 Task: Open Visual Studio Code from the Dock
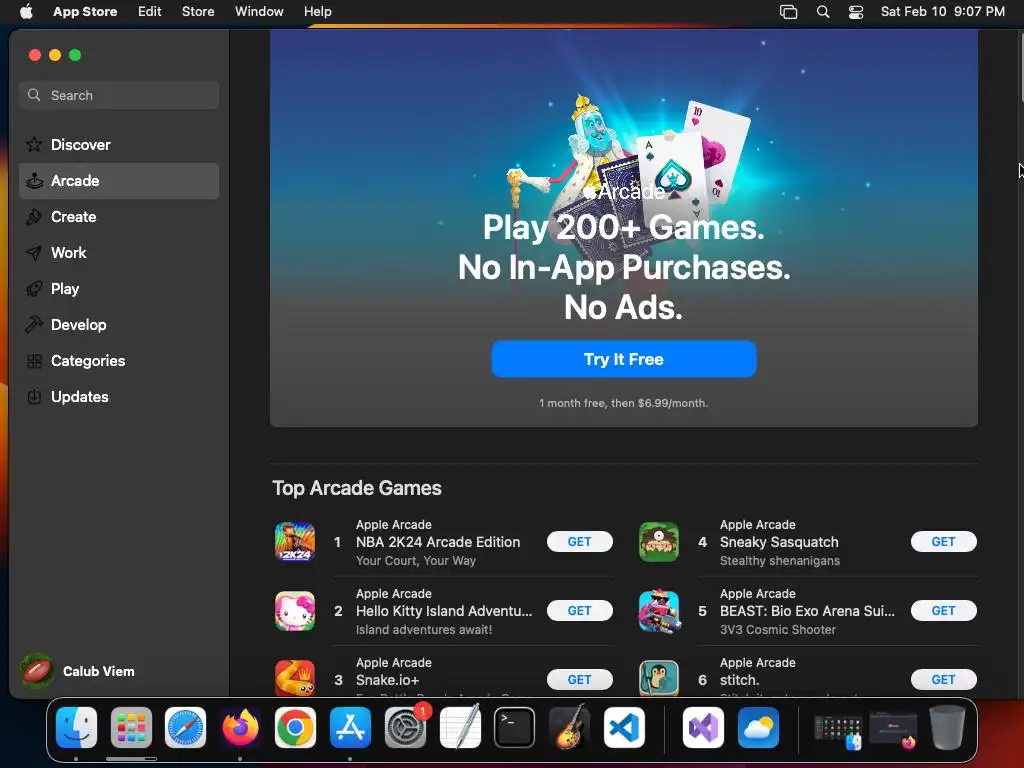point(624,727)
